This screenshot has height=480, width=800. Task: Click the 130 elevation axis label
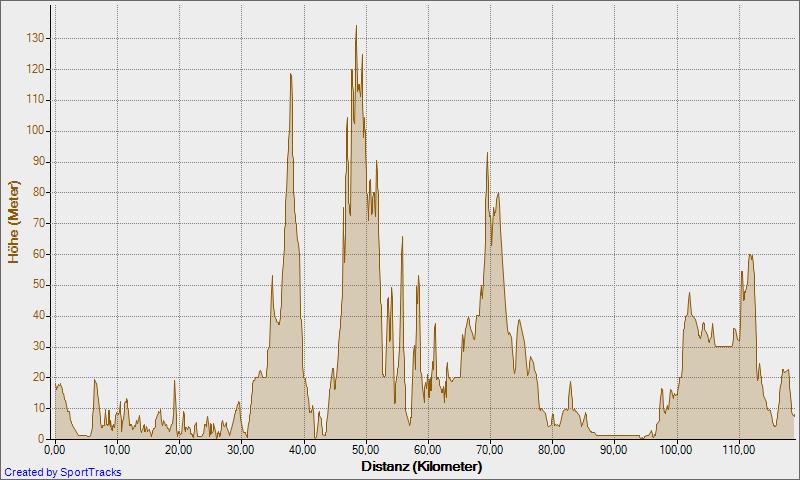pyautogui.click(x=35, y=39)
